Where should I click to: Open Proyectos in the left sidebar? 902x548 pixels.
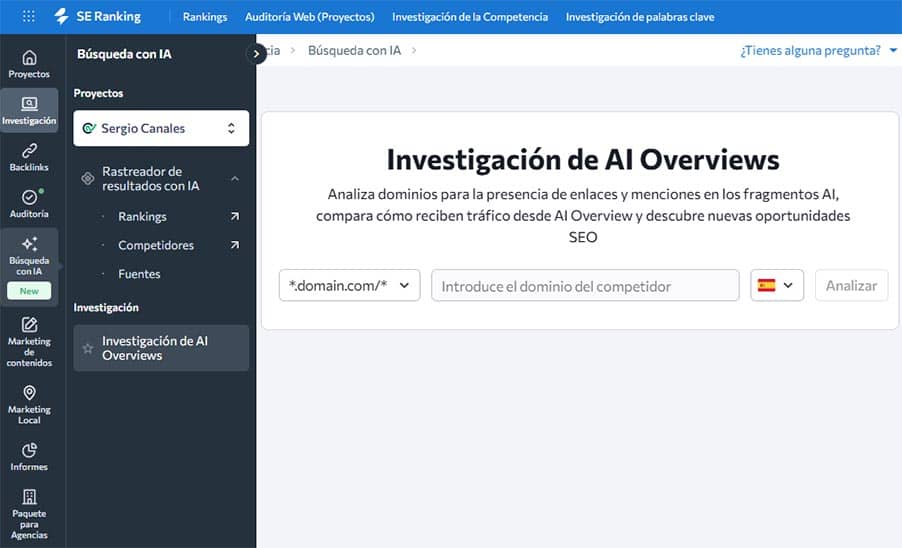point(29,64)
